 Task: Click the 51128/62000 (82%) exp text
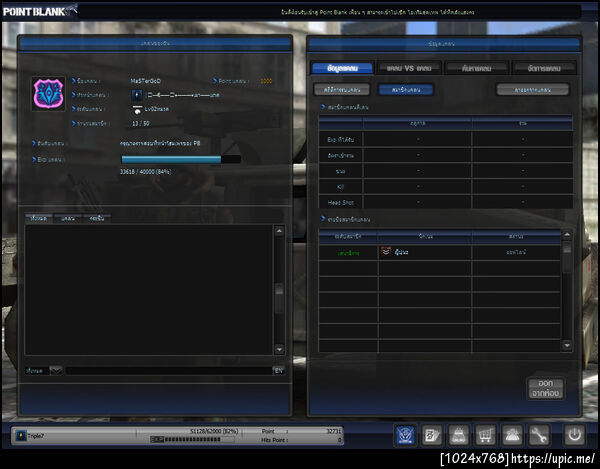pos(214,431)
